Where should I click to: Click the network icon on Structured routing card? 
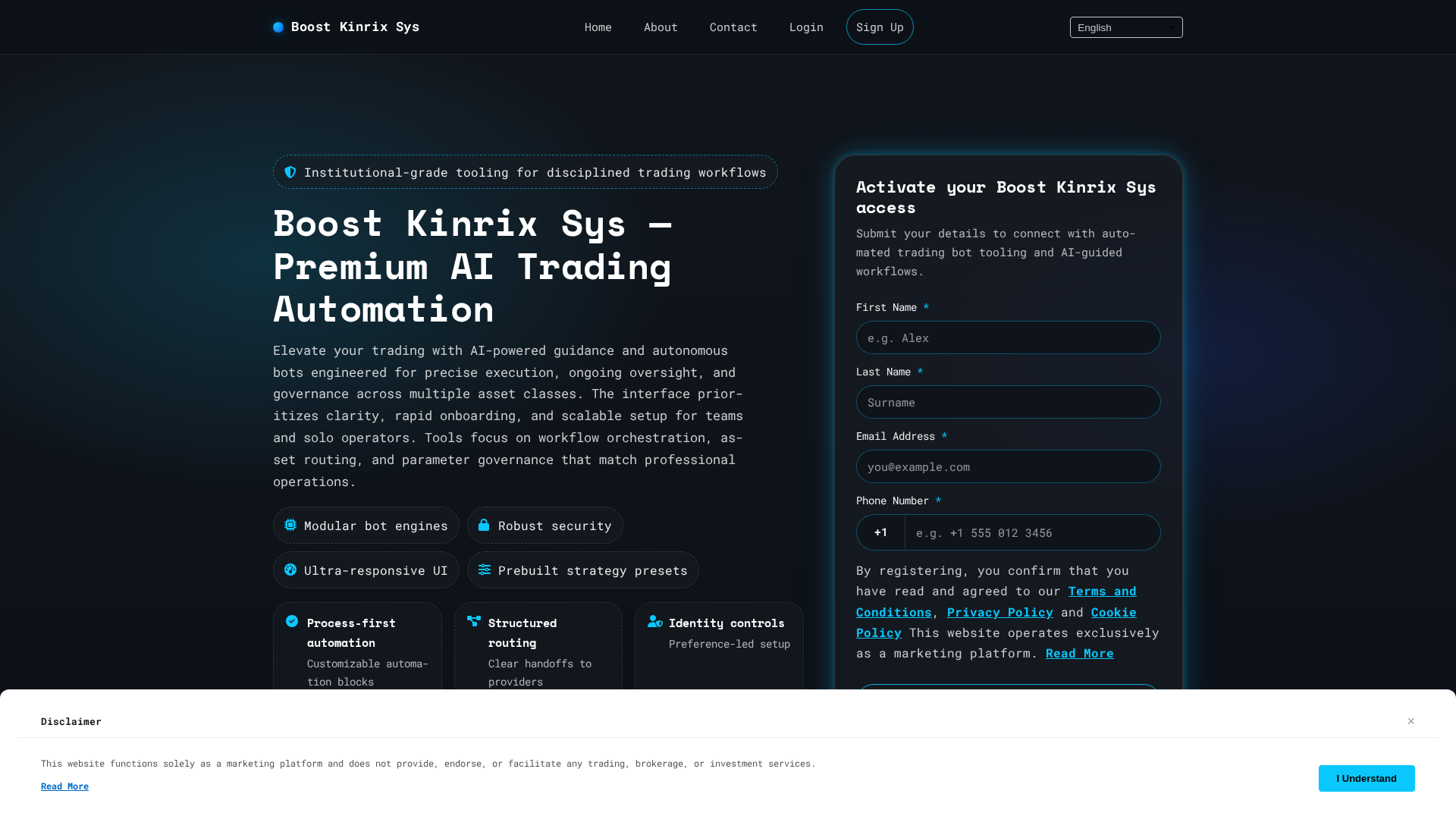click(474, 621)
